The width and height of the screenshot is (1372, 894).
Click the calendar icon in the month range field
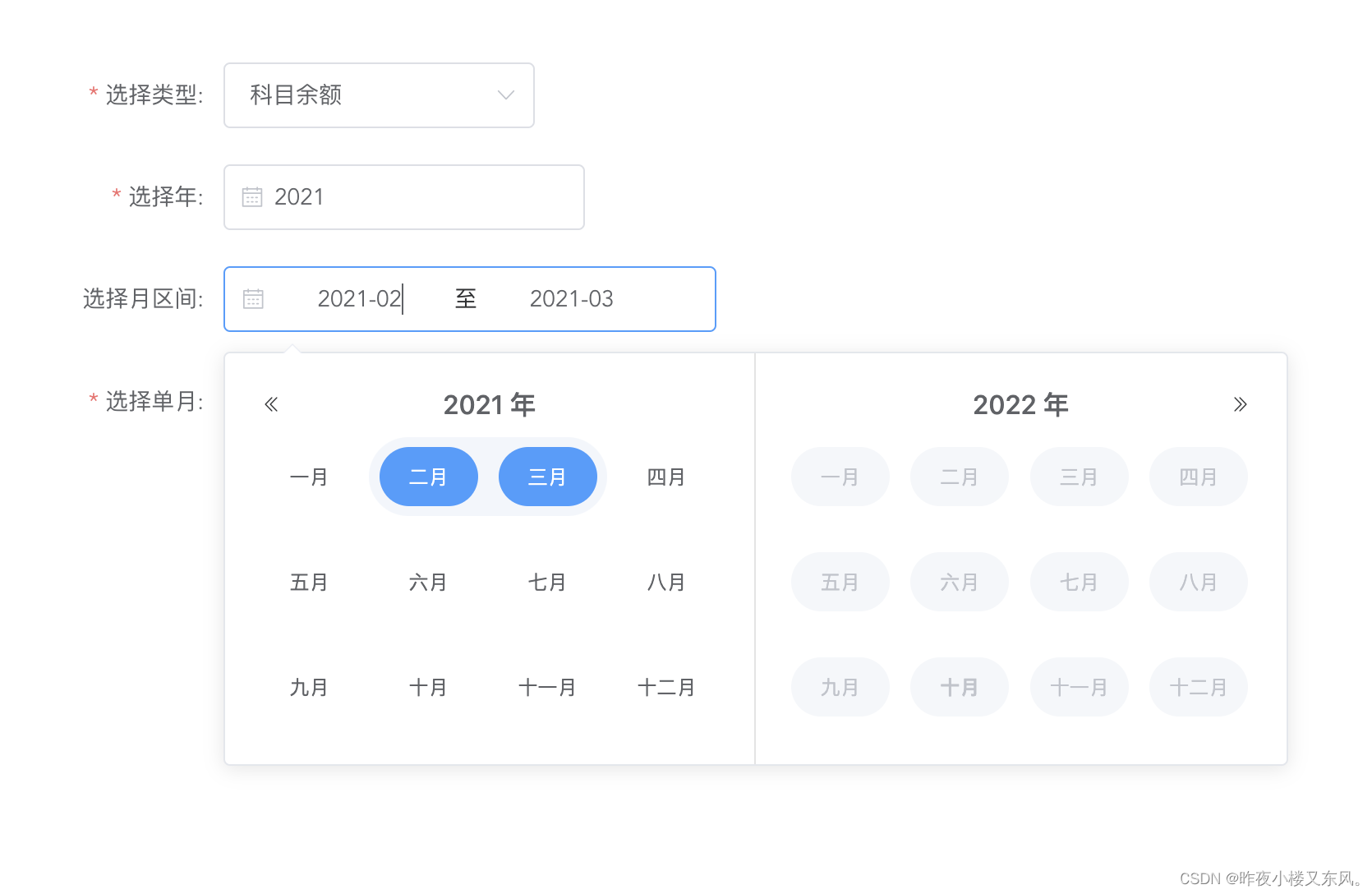[x=252, y=298]
